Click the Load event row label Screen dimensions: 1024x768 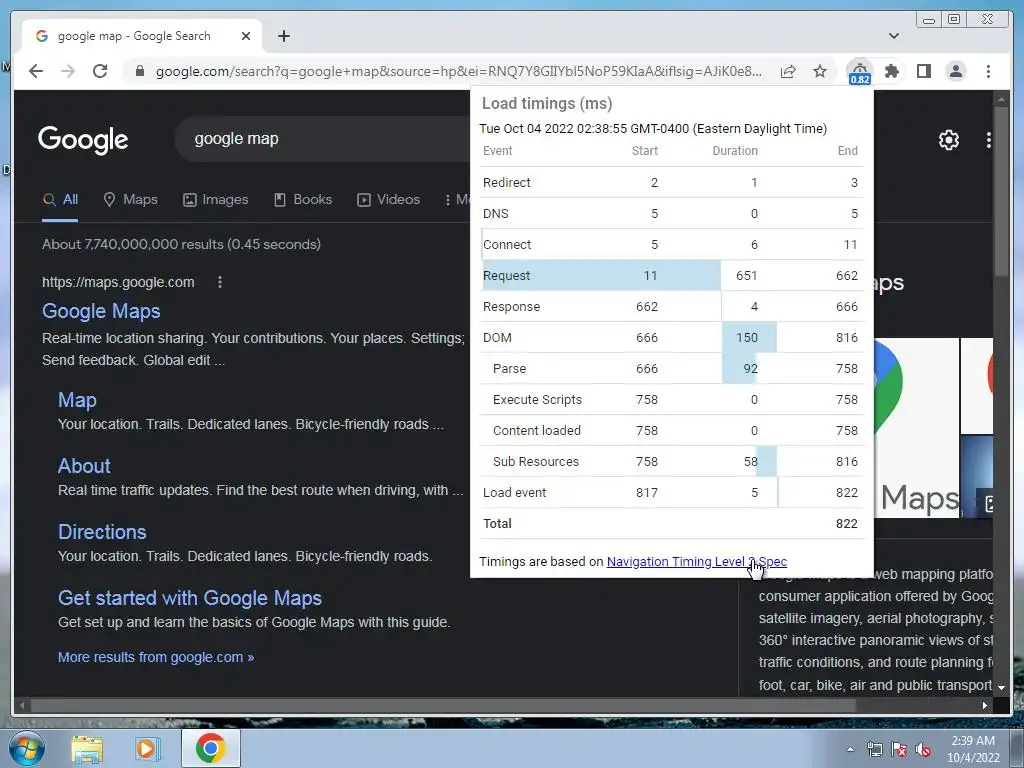(x=514, y=492)
